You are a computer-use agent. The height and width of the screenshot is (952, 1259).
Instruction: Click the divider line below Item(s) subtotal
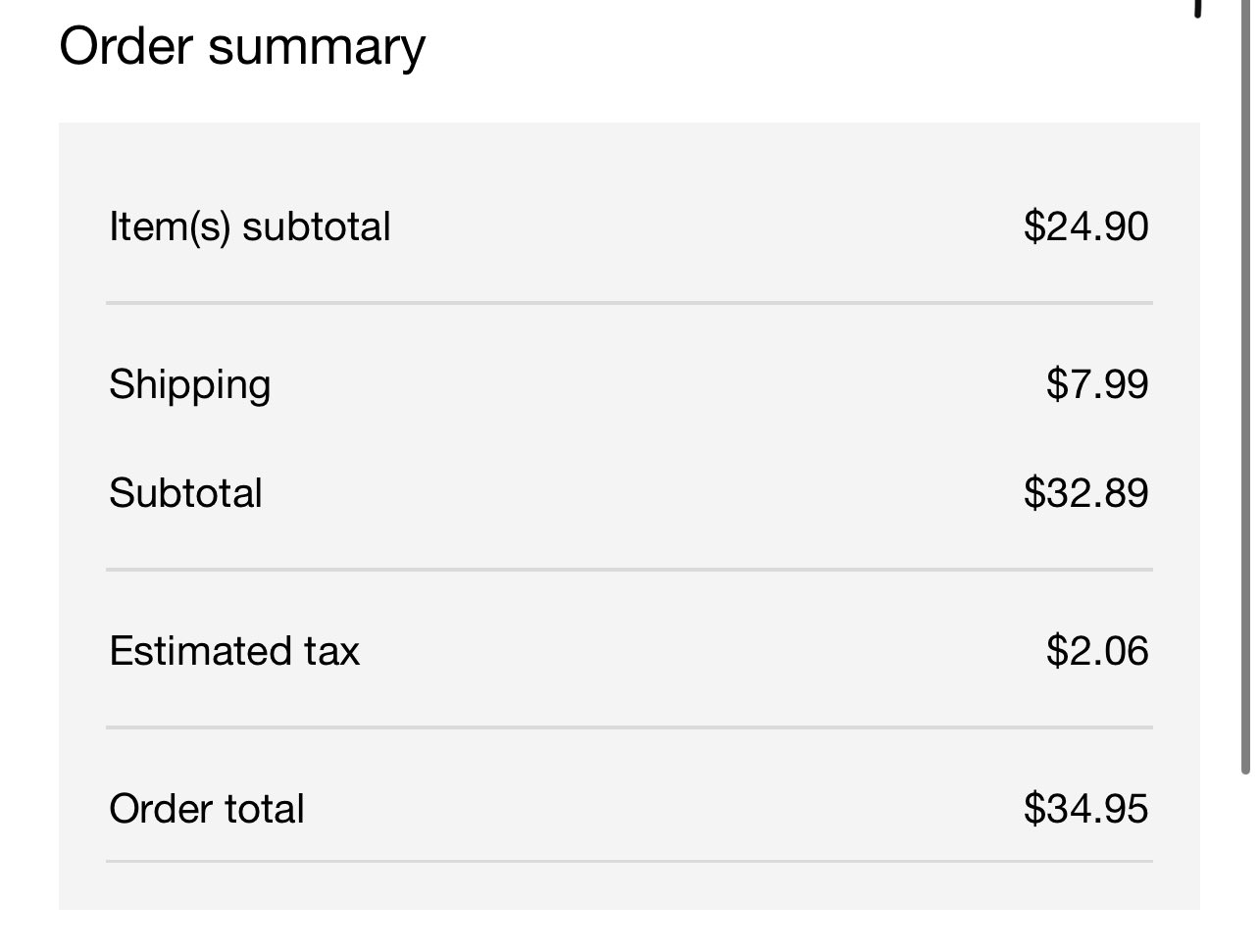tap(629, 304)
